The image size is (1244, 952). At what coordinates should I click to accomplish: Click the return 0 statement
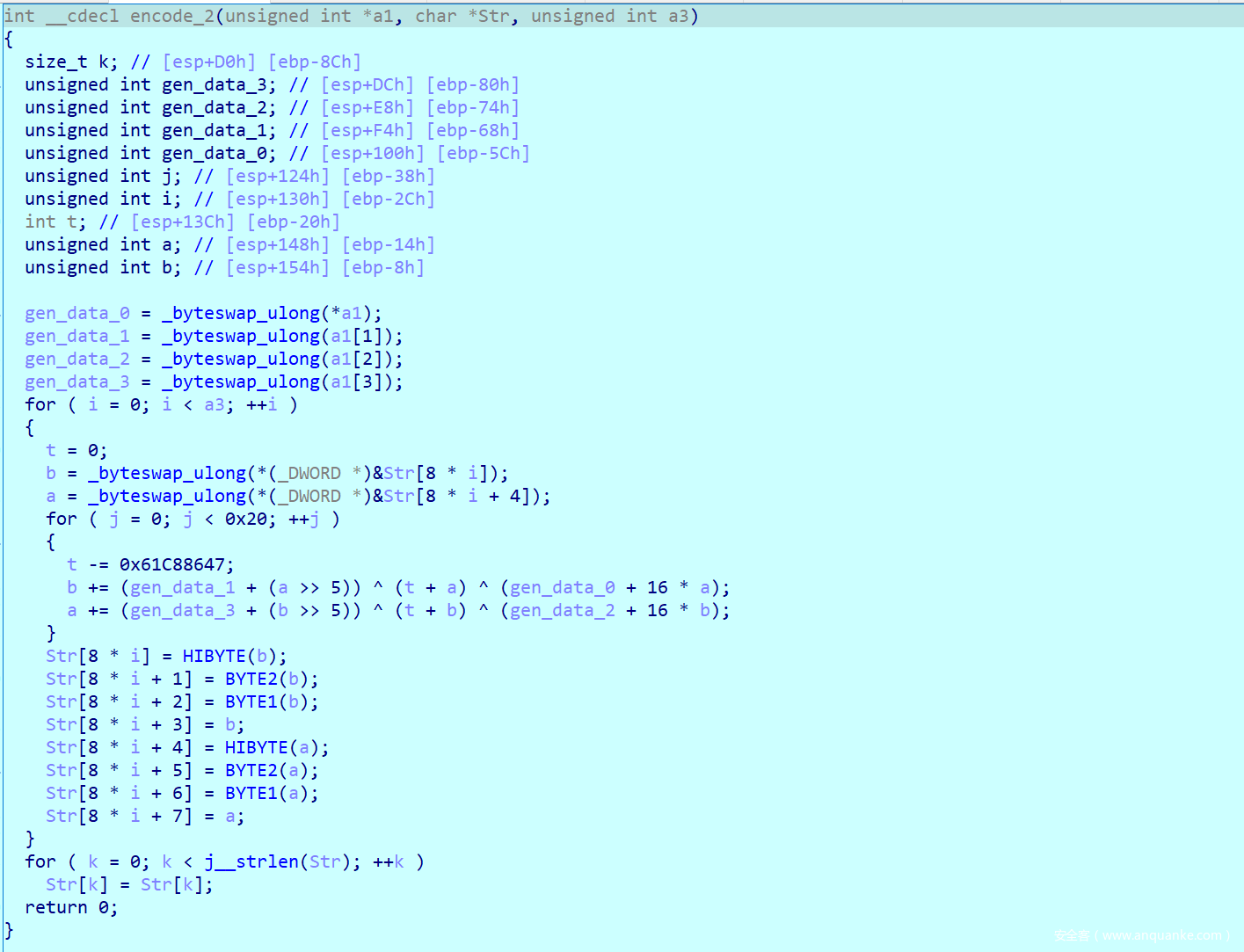point(70,907)
